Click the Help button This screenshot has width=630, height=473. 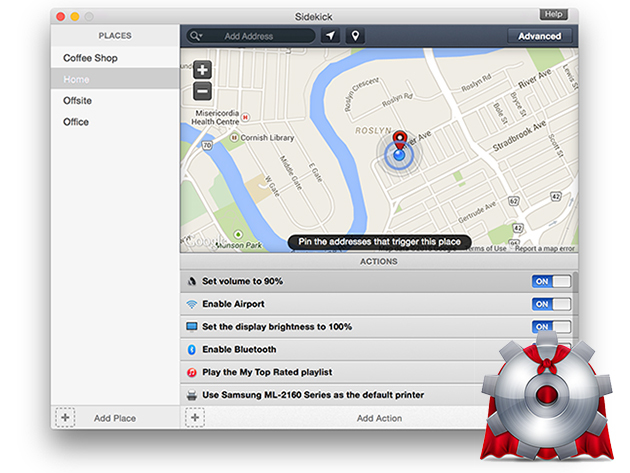point(553,14)
